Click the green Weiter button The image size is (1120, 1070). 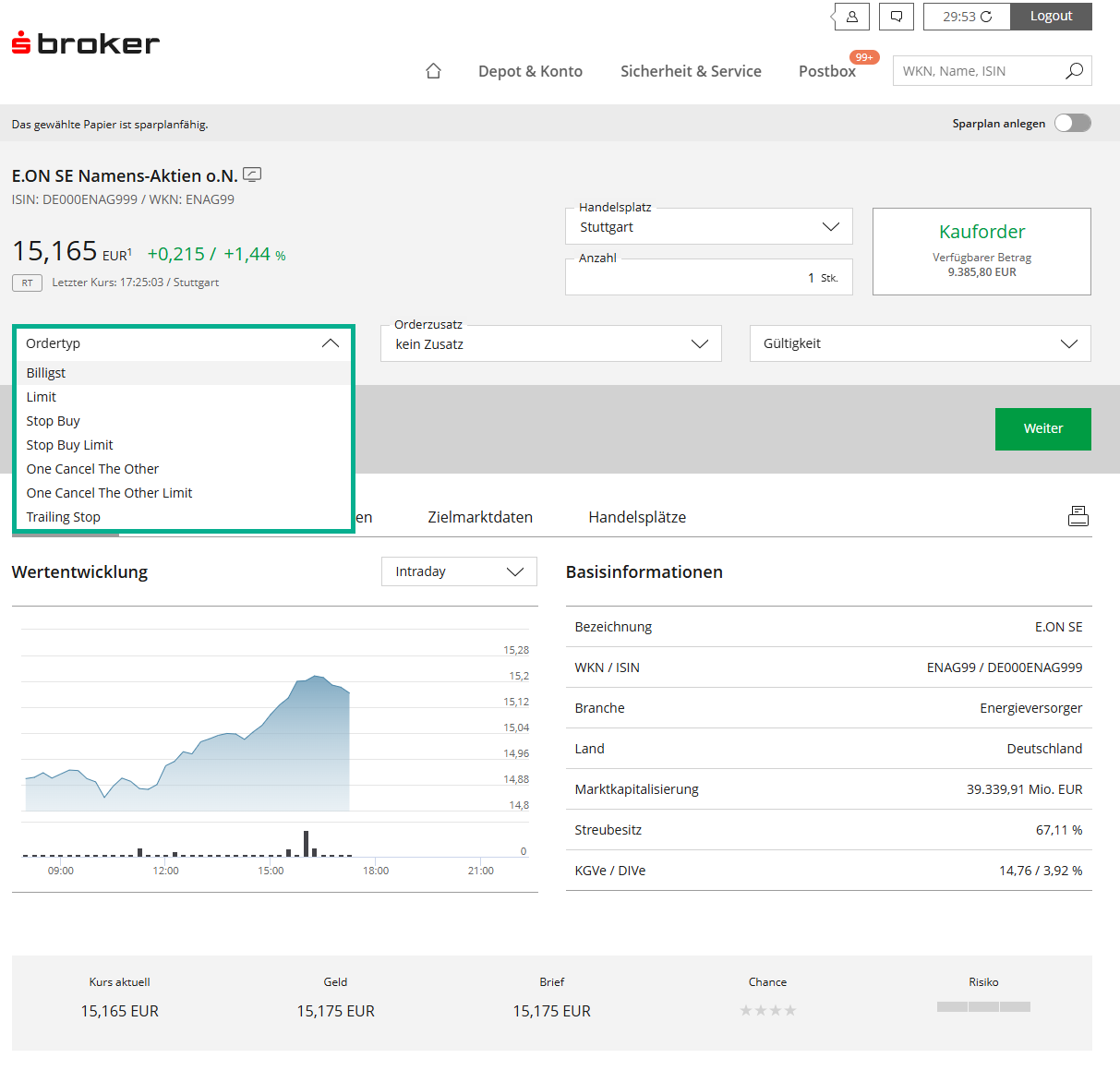coord(1042,428)
